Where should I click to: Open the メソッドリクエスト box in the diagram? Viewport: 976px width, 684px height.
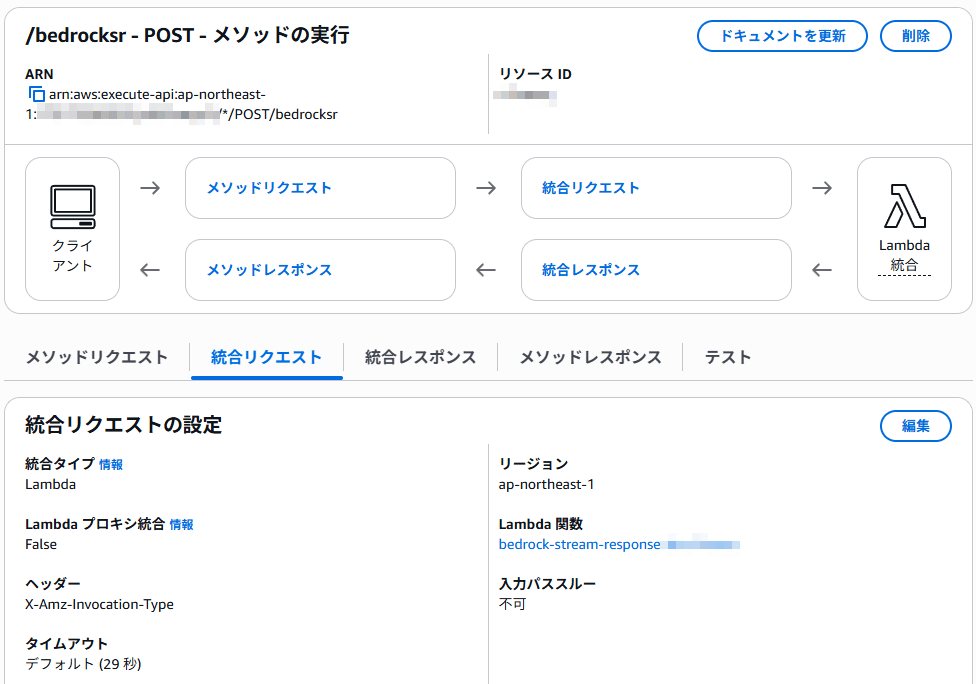click(x=321, y=188)
